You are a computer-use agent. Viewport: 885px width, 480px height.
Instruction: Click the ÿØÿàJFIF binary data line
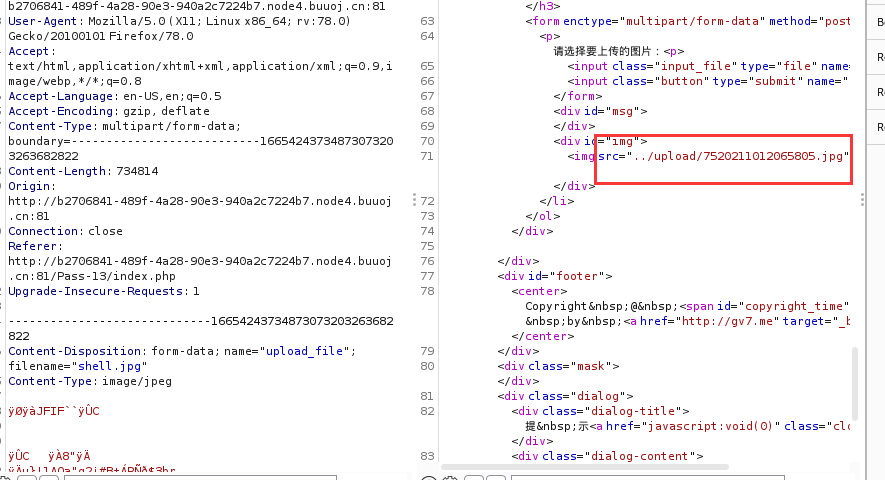tap(54, 411)
